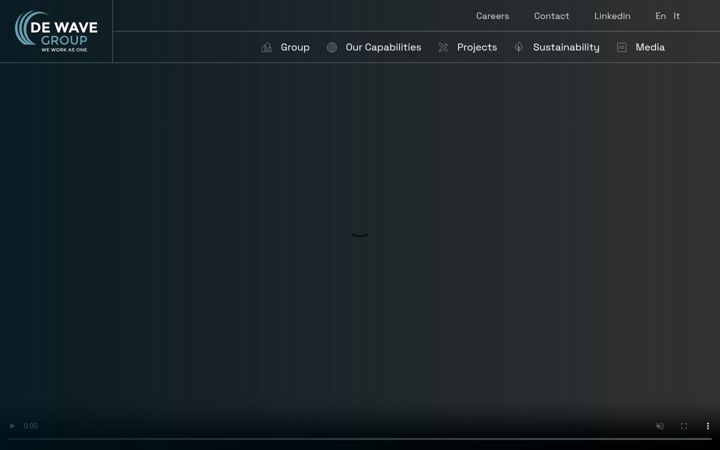This screenshot has width=720, height=450.
Task: Open the Careers link
Action: click(x=492, y=16)
